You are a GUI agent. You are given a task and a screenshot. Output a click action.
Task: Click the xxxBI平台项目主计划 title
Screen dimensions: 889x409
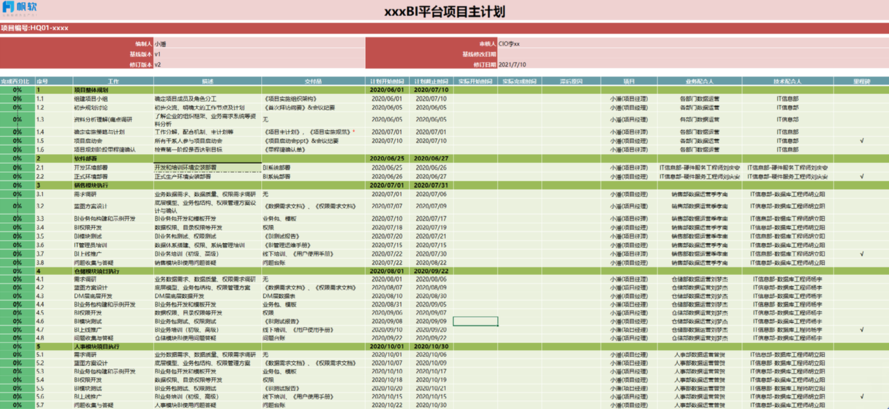click(x=444, y=11)
